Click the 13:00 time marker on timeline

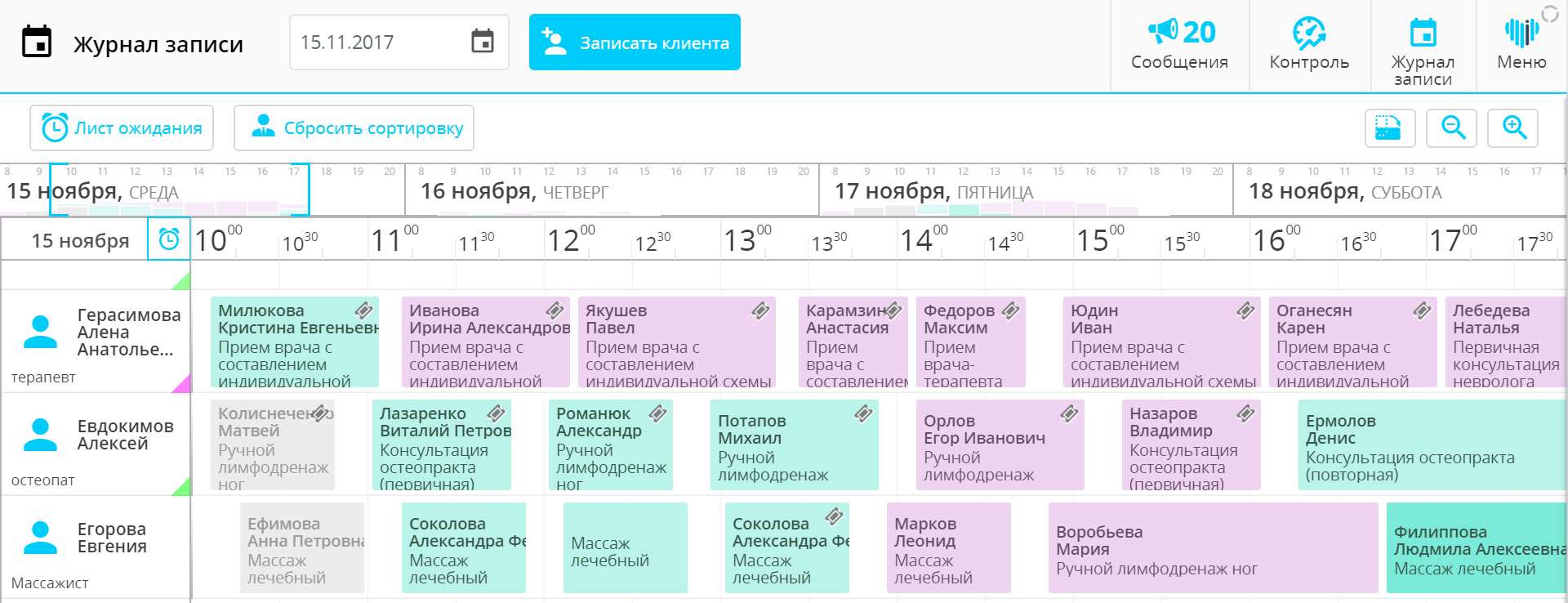(x=747, y=239)
